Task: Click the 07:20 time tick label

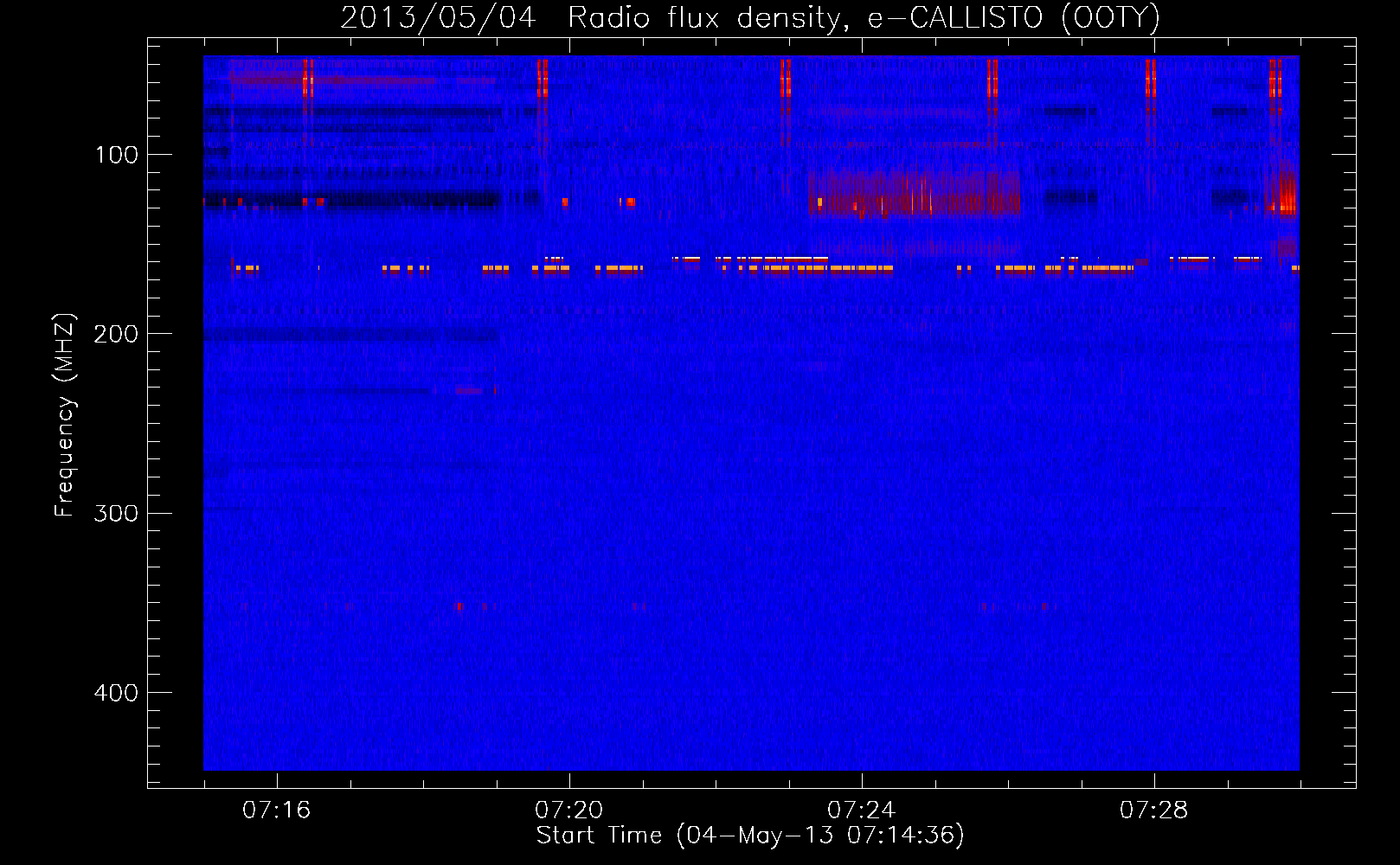Action: pos(569,811)
